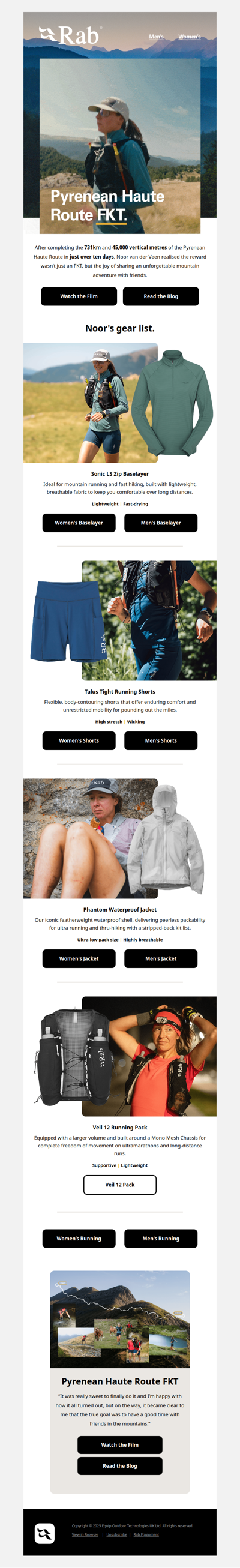240x1568 pixels.
Task: Open the Veil 12 Pack outlined button
Action: click(120, 1185)
